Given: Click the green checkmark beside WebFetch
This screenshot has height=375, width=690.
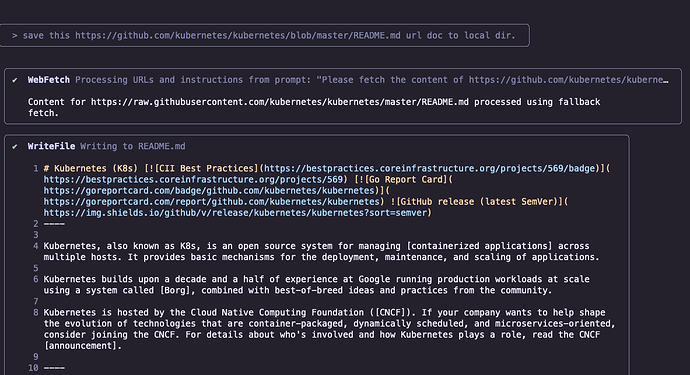Looking at the screenshot, I should 15,80.
